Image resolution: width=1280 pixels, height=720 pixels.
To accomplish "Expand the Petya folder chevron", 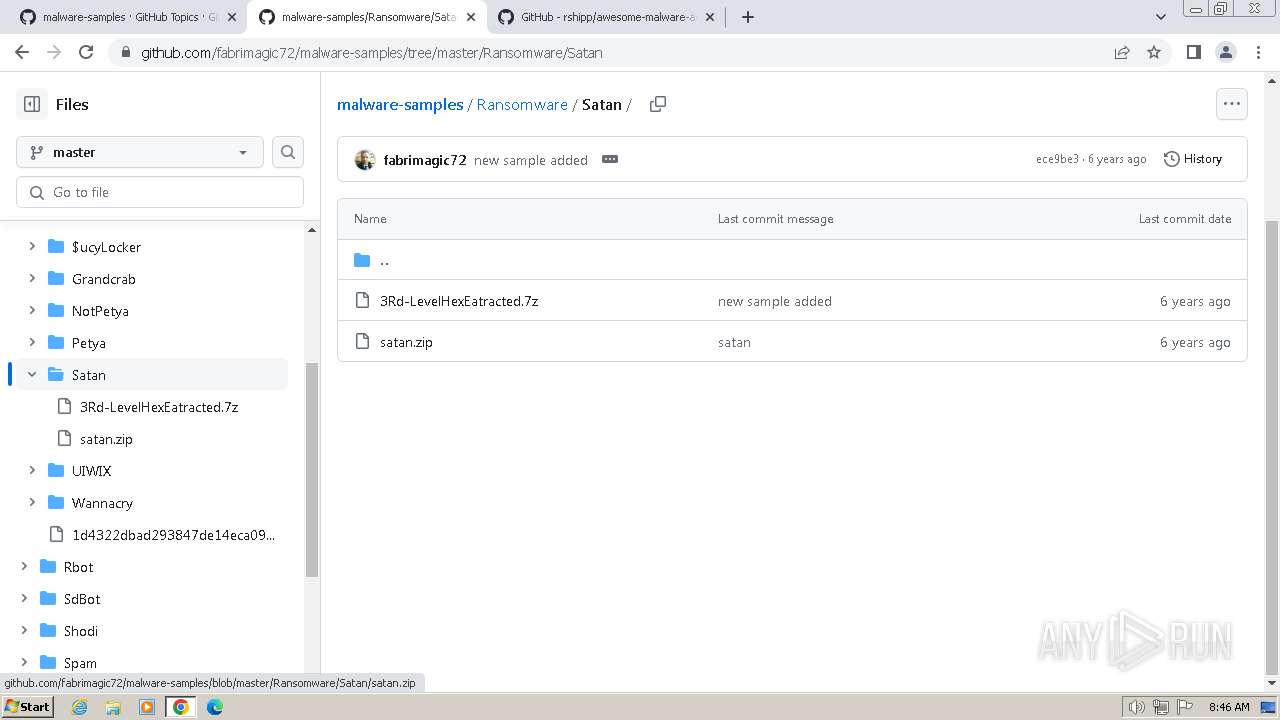I will point(32,343).
